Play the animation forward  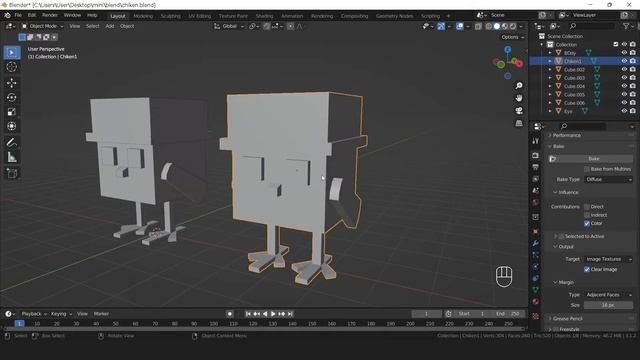(273, 314)
